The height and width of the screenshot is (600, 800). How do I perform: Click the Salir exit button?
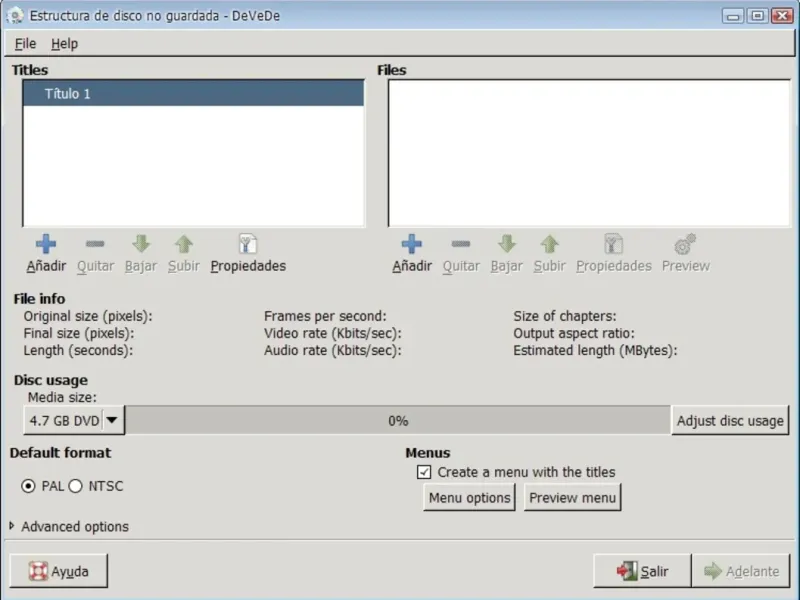click(642, 571)
